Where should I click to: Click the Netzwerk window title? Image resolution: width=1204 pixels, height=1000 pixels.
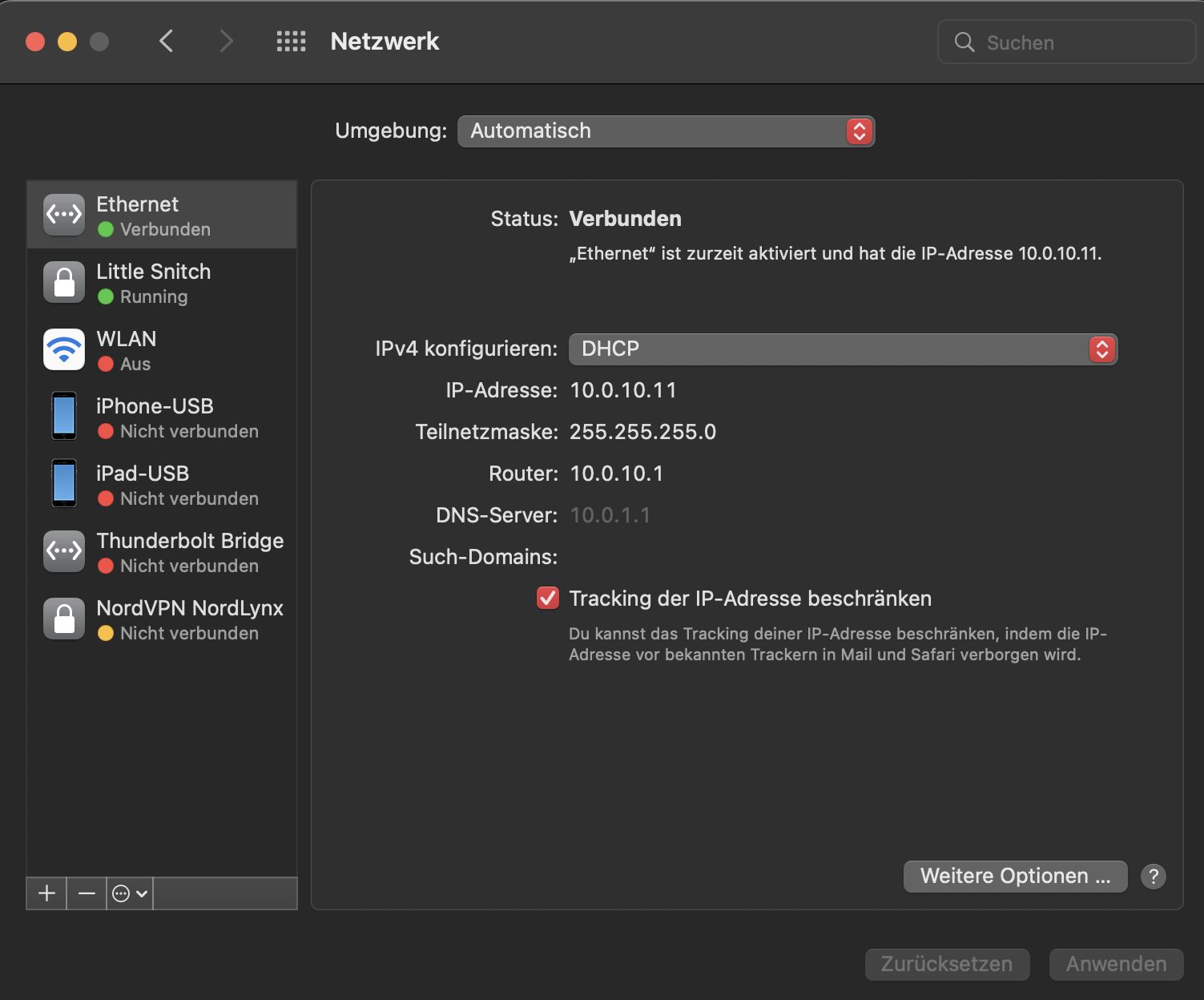tap(385, 41)
